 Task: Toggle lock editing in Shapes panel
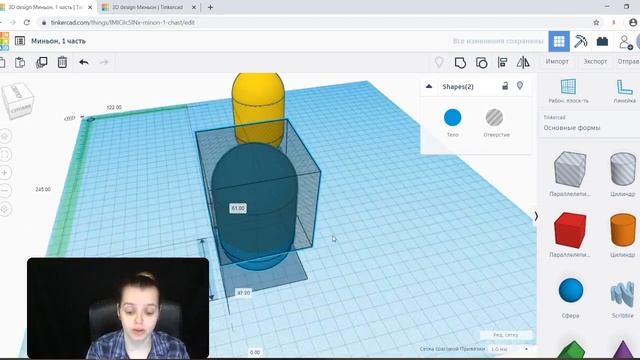(x=505, y=86)
